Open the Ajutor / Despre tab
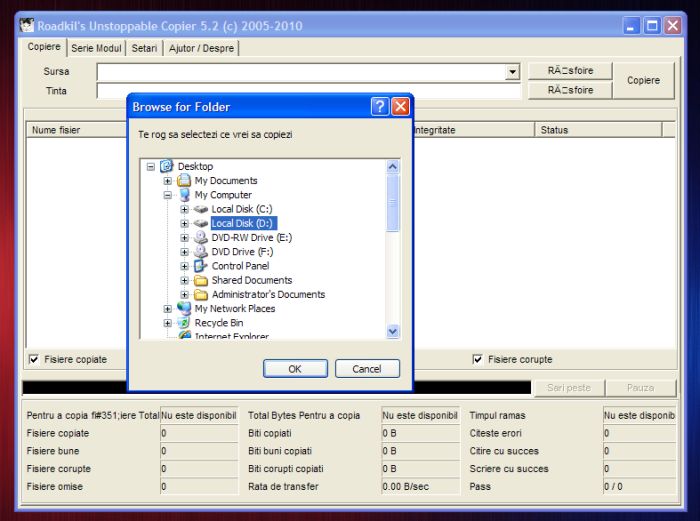The height and width of the screenshot is (521, 700). click(x=201, y=48)
